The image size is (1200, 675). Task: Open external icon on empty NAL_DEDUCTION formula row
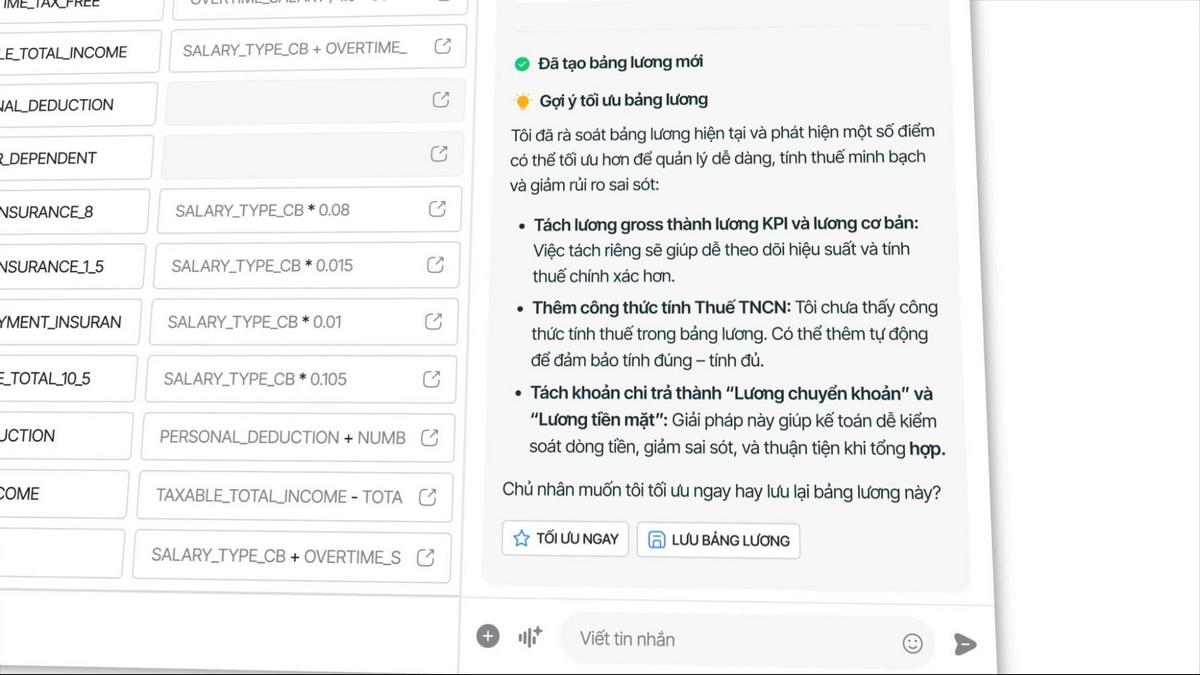pos(440,100)
